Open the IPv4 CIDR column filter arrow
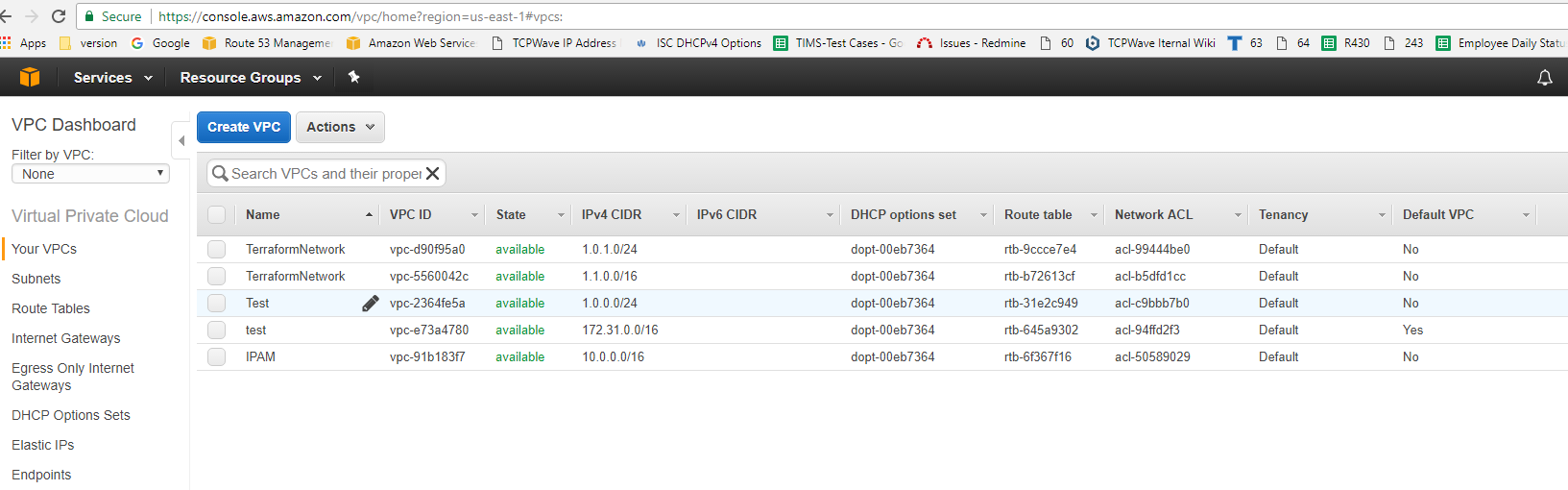This screenshot has width=1568, height=490. (676, 215)
